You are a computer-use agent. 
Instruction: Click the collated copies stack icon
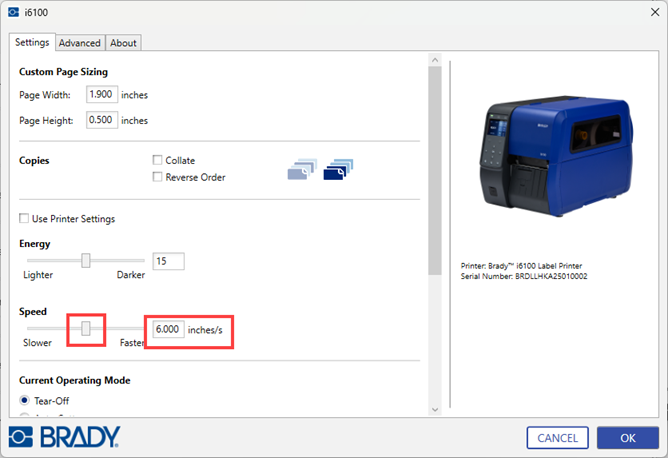(301, 170)
